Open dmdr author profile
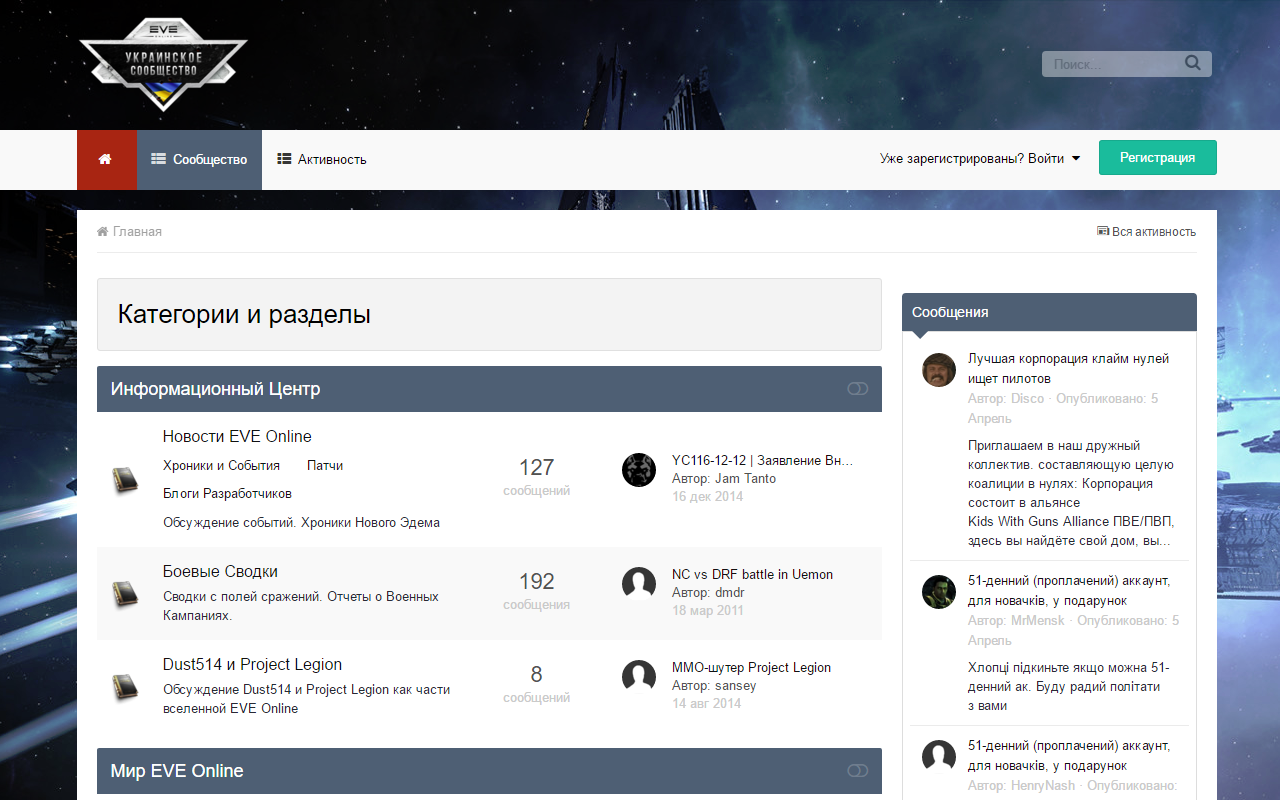1280x800 pixels. 729,593
